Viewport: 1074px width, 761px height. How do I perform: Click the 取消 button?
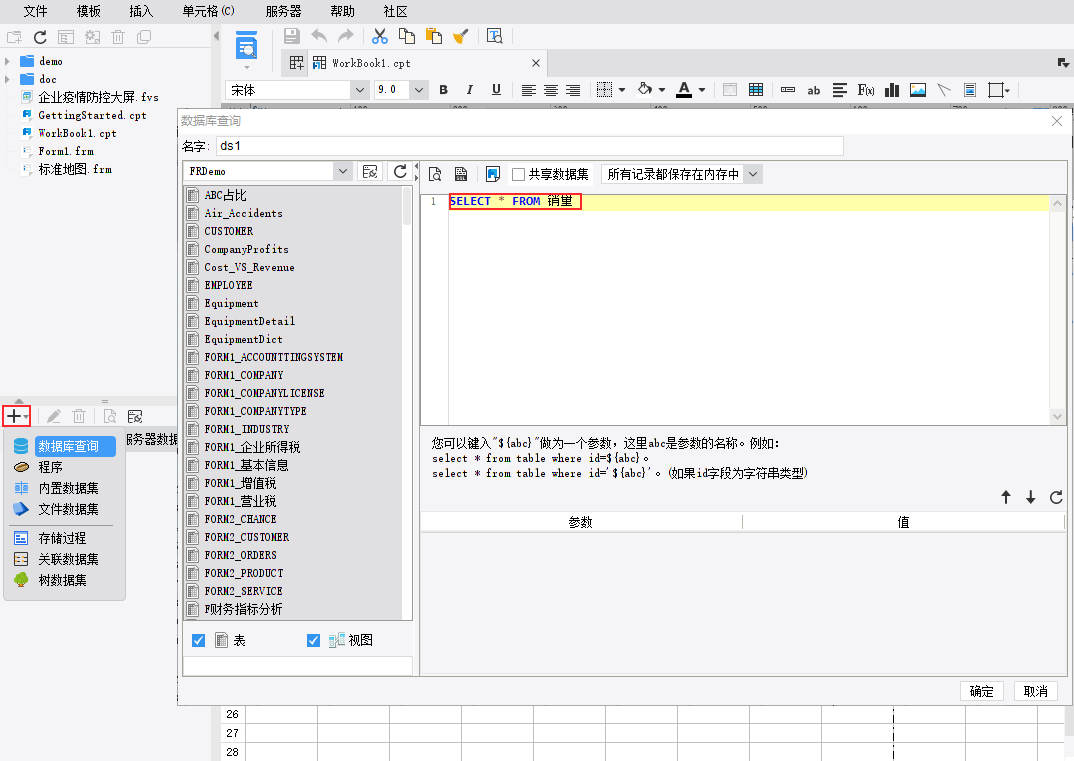coord(1035,691)
